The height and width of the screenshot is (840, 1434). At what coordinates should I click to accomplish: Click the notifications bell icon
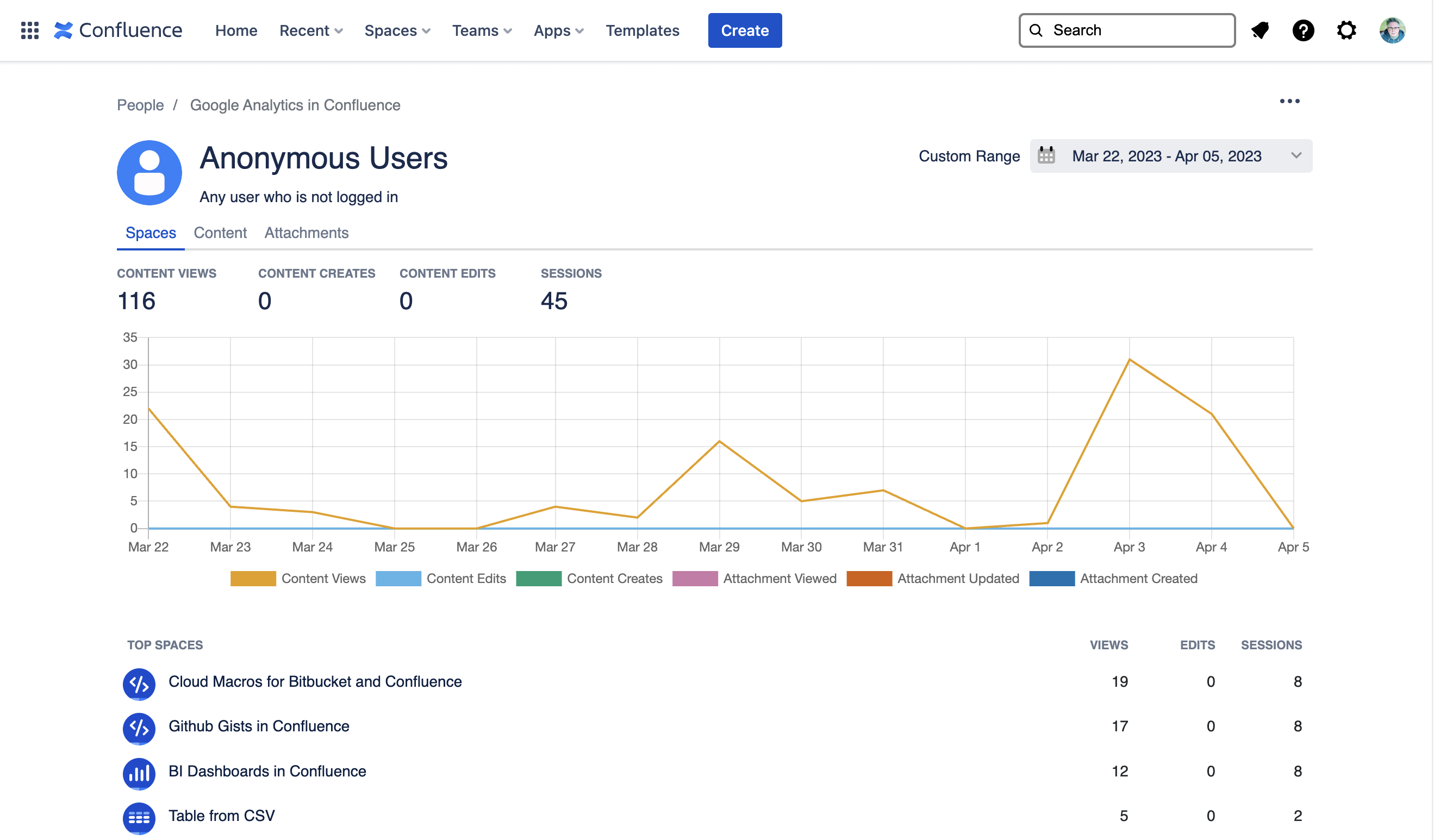coord(1261,30)
